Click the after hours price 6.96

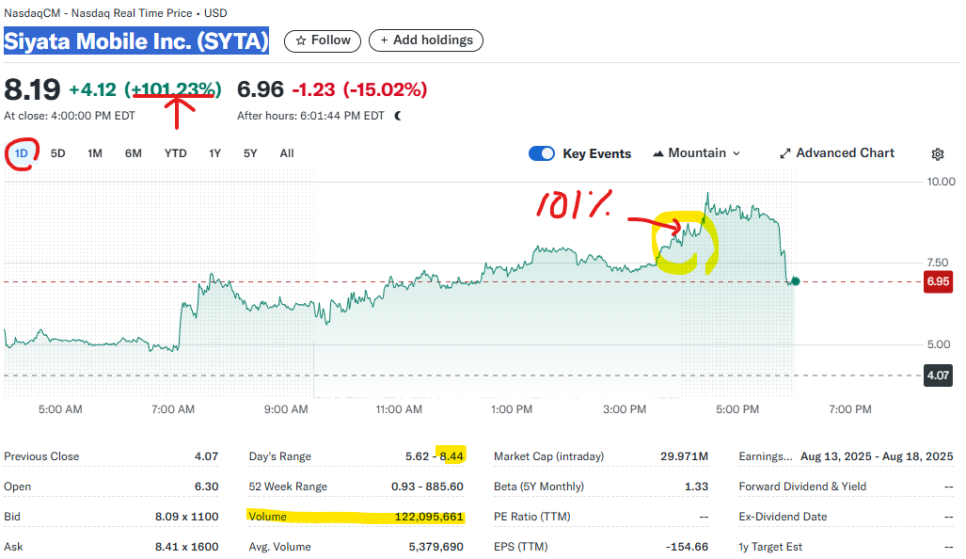click(x=260, y=90)
